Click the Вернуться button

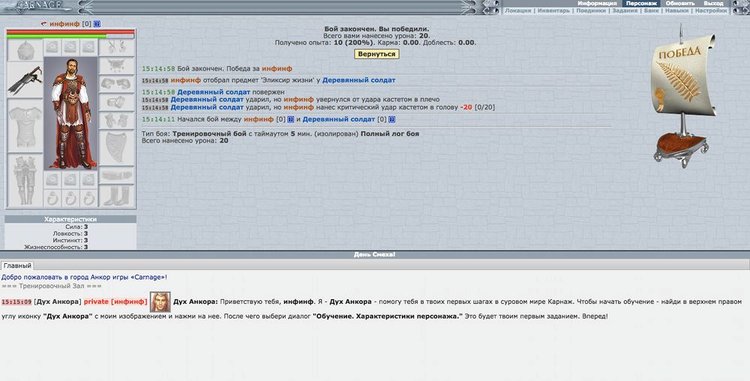click(376, 54)
